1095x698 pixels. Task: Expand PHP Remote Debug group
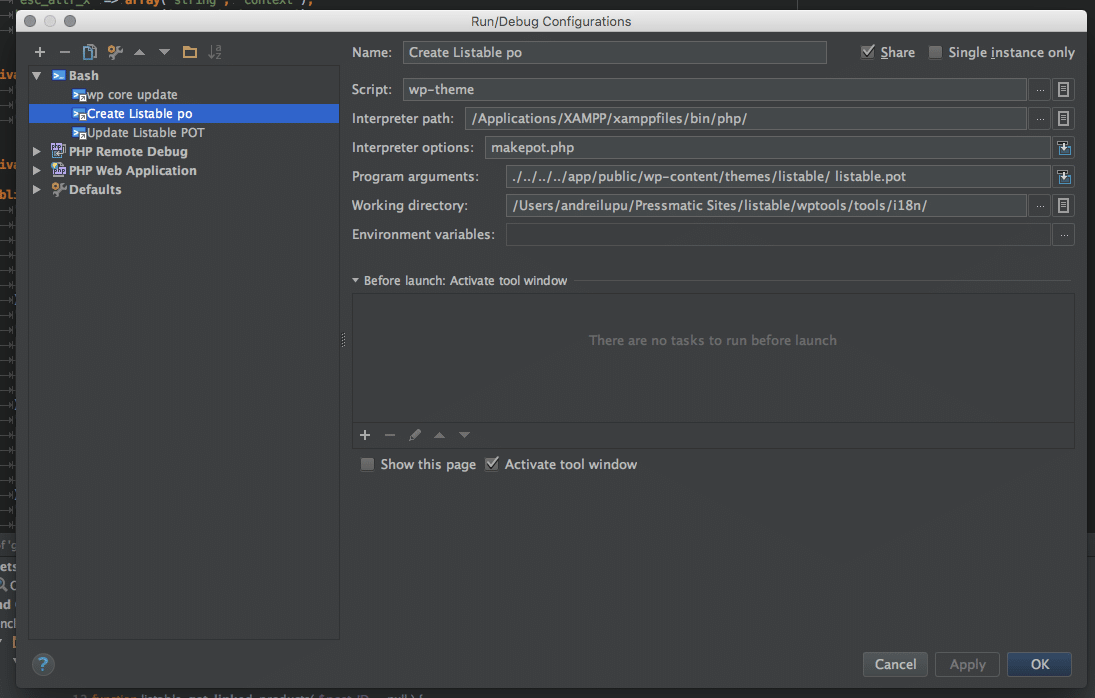pos(37,151)
